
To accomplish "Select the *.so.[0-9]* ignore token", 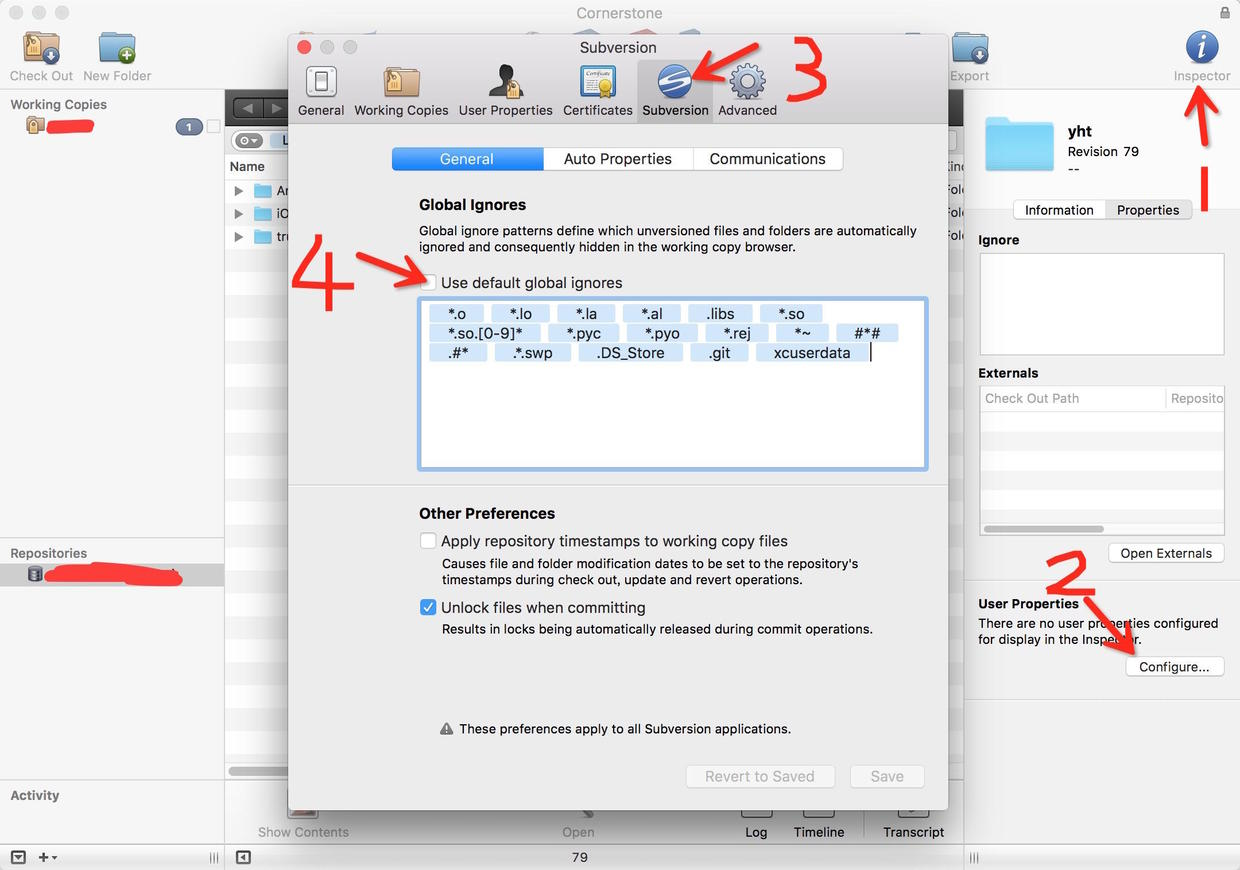I will (x=485, y=333).
